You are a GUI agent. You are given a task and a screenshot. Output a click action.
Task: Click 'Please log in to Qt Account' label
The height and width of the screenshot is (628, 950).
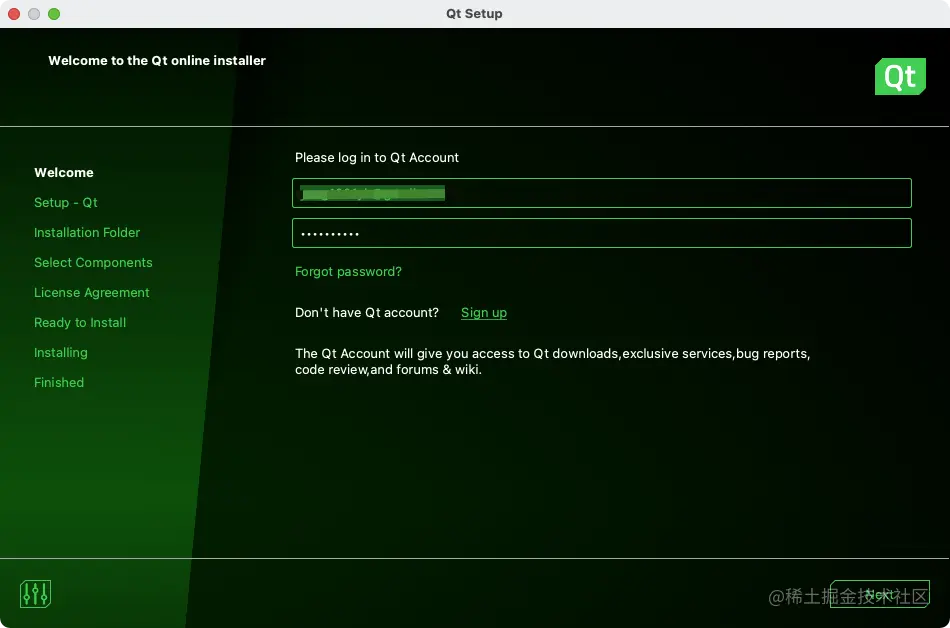pos(377,157)
